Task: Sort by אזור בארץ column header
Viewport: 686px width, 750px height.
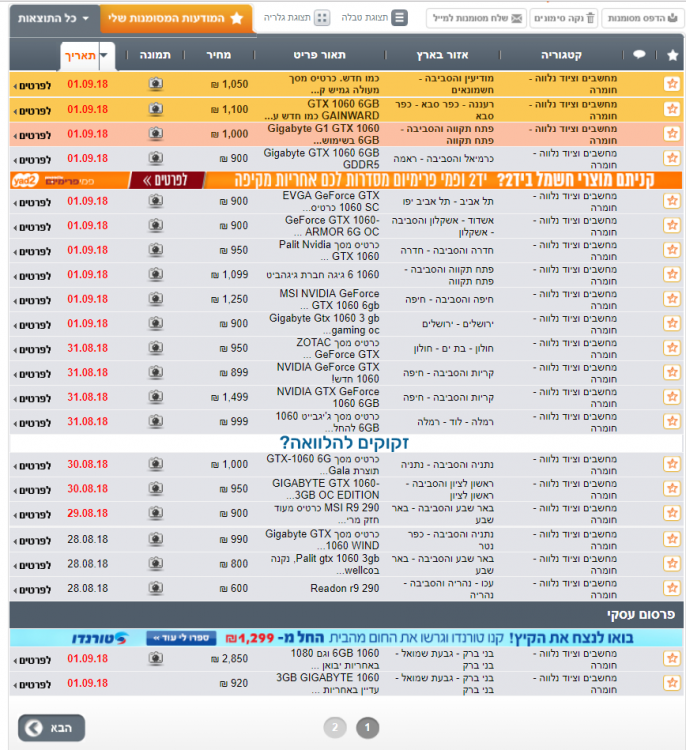Action: (442, 55)
